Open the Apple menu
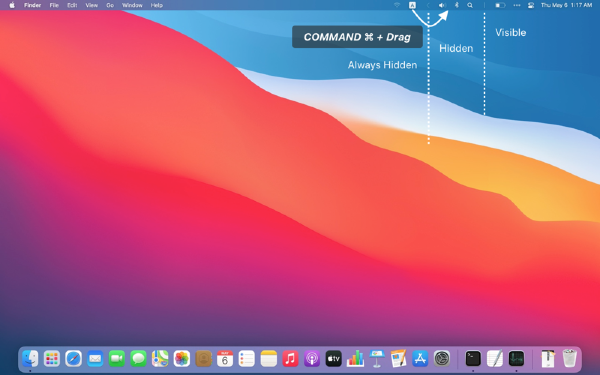Viewport: 600px width, 375px height. click(x=12, y=5)
